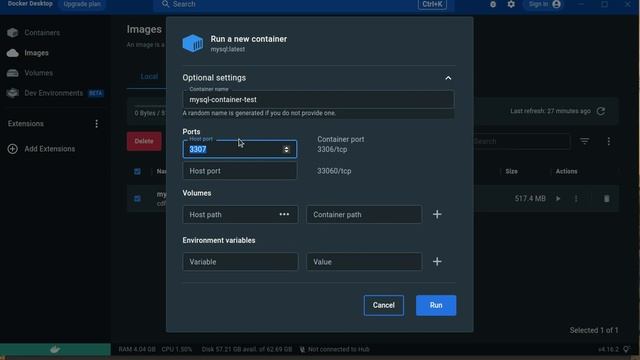Image resolution: width=640 pixels, height=360 pixels.
Task: Click the 517.4 MB size value
Action: (x=530, y=199)
